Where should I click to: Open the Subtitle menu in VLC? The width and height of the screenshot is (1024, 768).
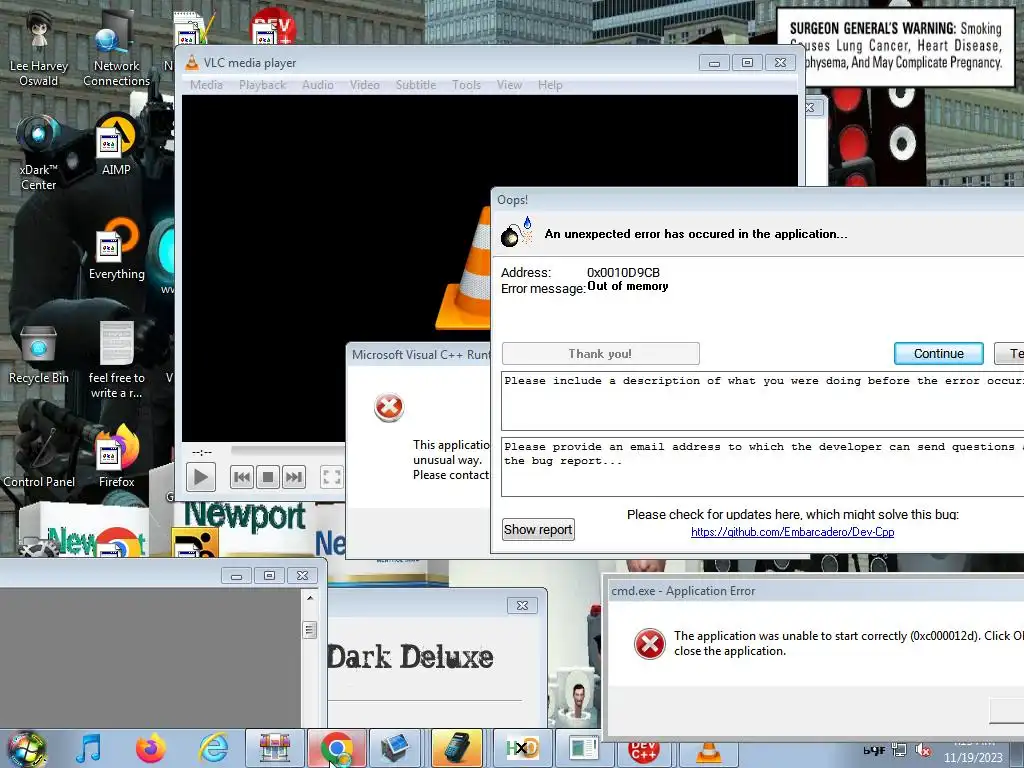(415, 85)
